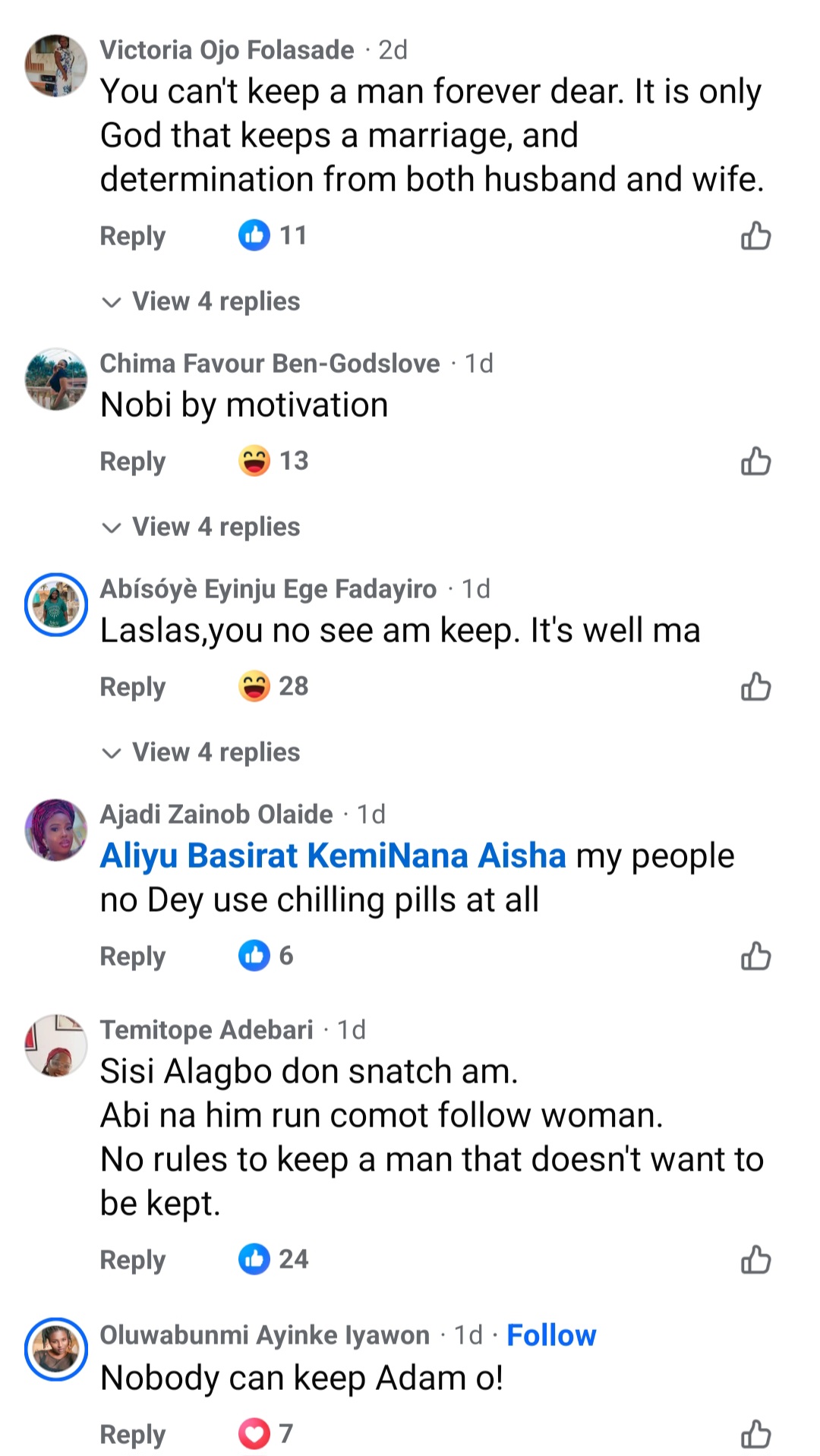This screenshot has height=1456, width=820.
Task: Like Temitope Adebari's comment
Action: [755, 1259]
